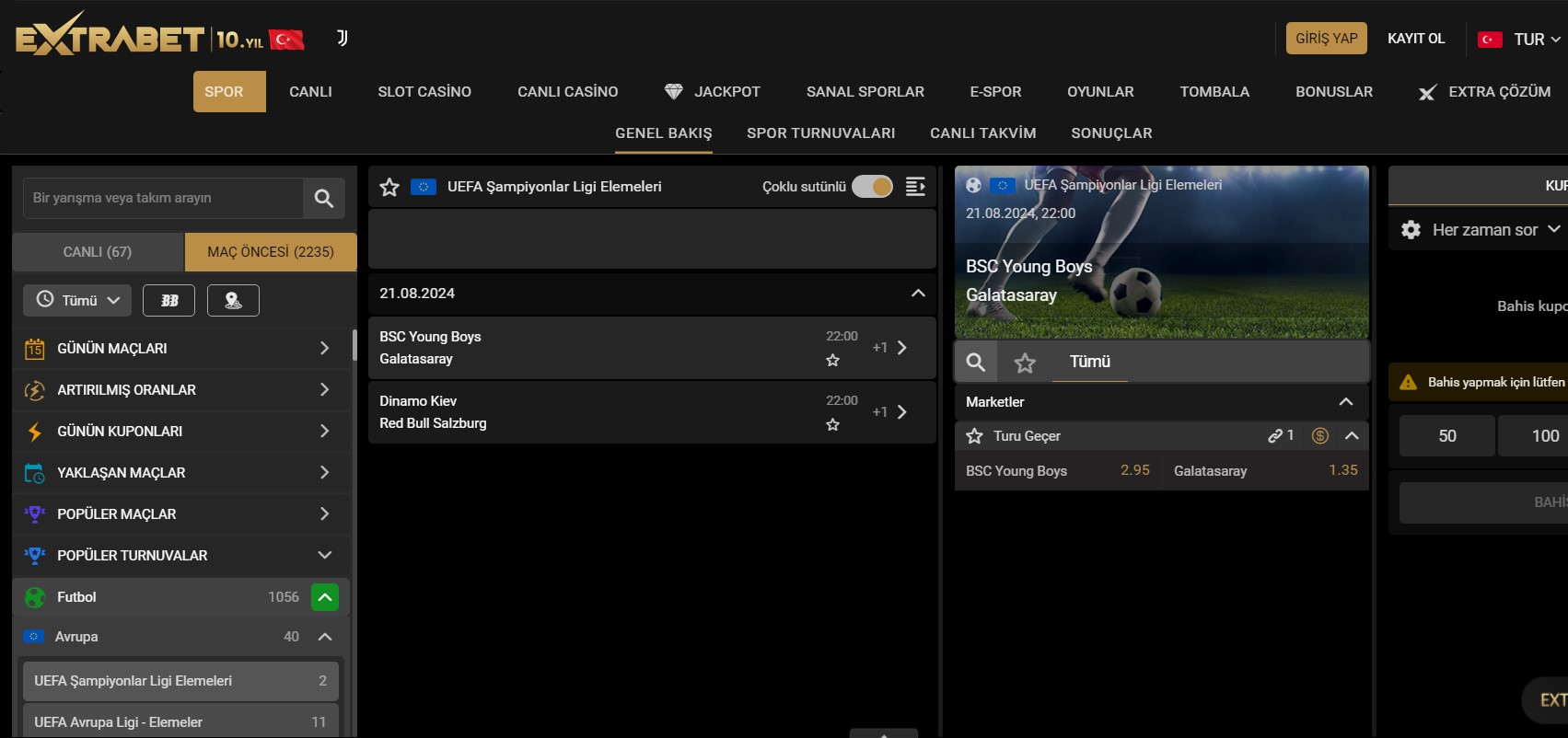Viewport: 1568px width, 738px height.
Task: Open Günün Maçları arrow
Action: click(324, 348)
